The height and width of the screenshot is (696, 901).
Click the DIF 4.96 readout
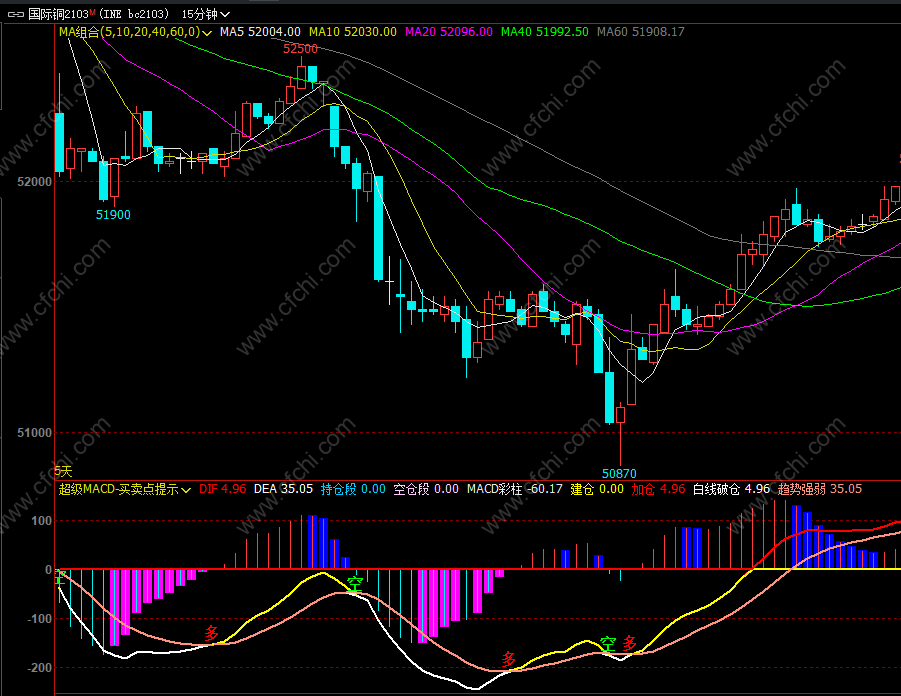[x=222, y=489]
